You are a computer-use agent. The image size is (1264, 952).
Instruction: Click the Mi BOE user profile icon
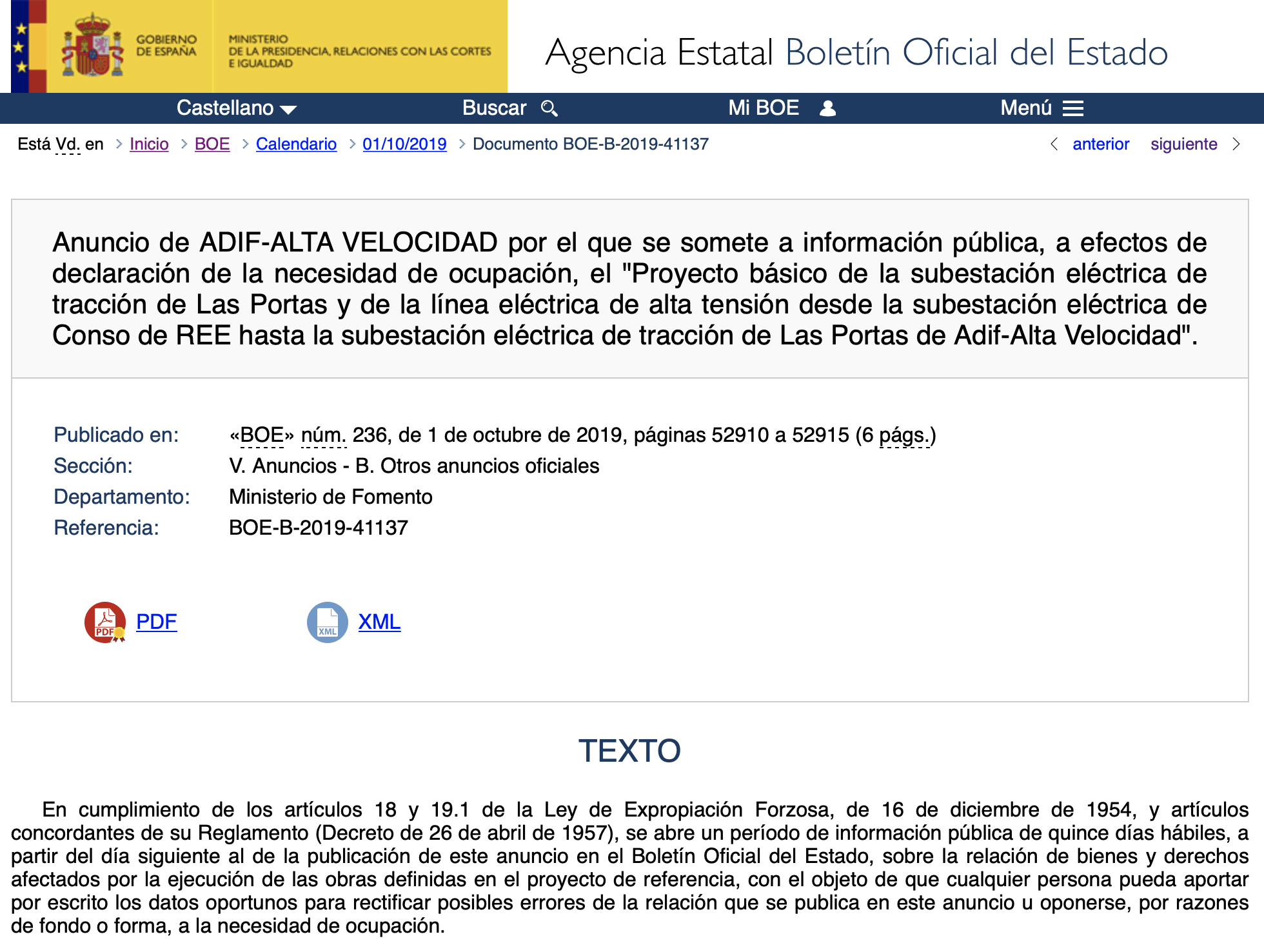(x=827, y=108)
